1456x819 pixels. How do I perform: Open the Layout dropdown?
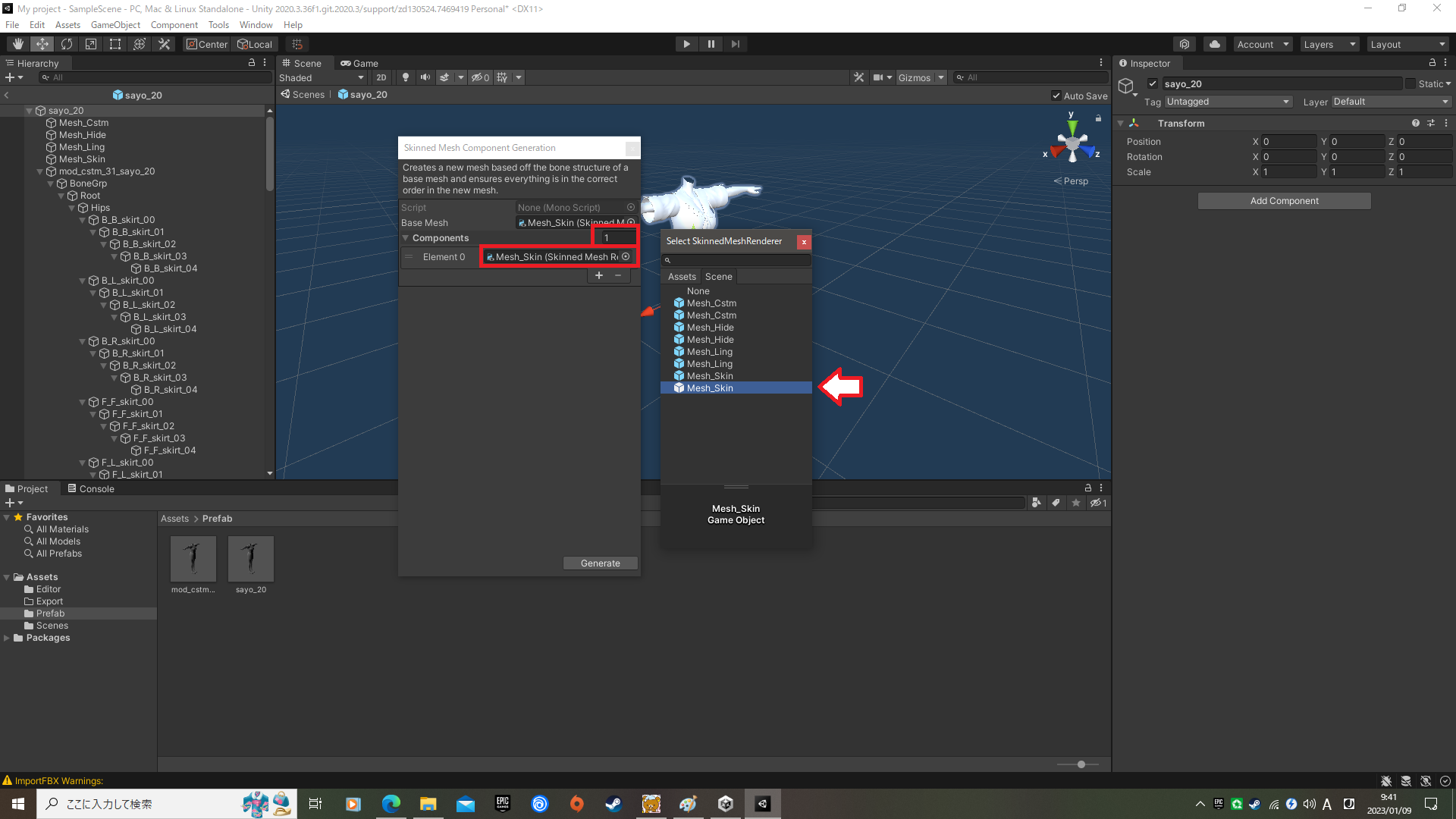(x=1408, y=44)
